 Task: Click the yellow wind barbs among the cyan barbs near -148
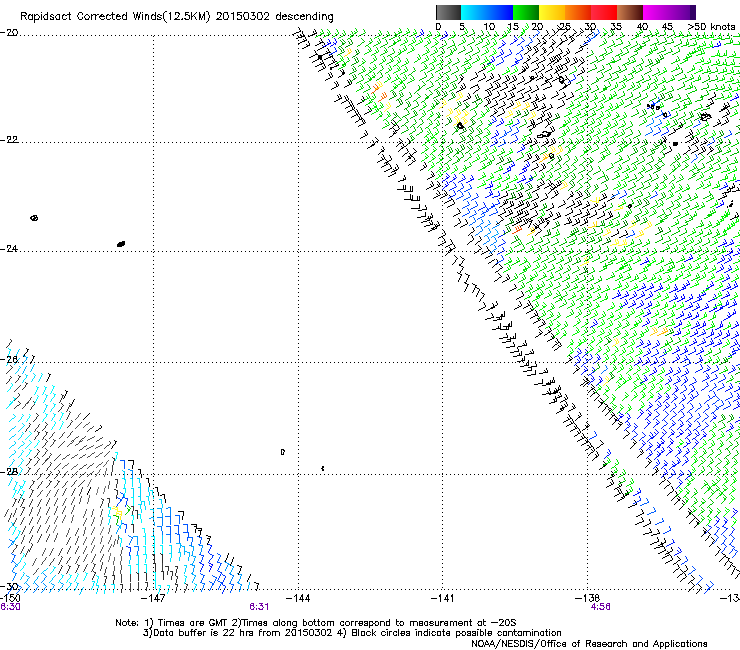(x=116, y=513)
